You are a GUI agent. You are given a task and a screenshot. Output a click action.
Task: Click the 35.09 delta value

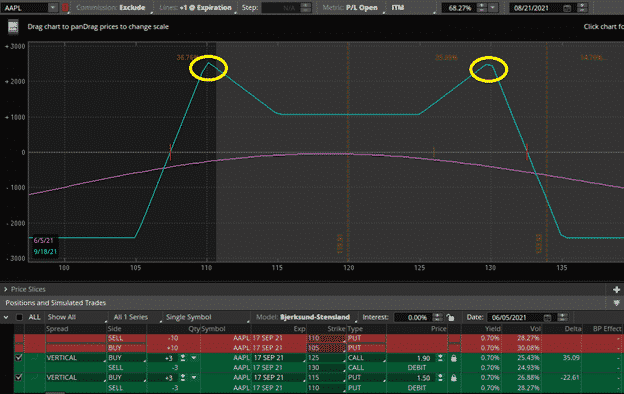point(571,357)
